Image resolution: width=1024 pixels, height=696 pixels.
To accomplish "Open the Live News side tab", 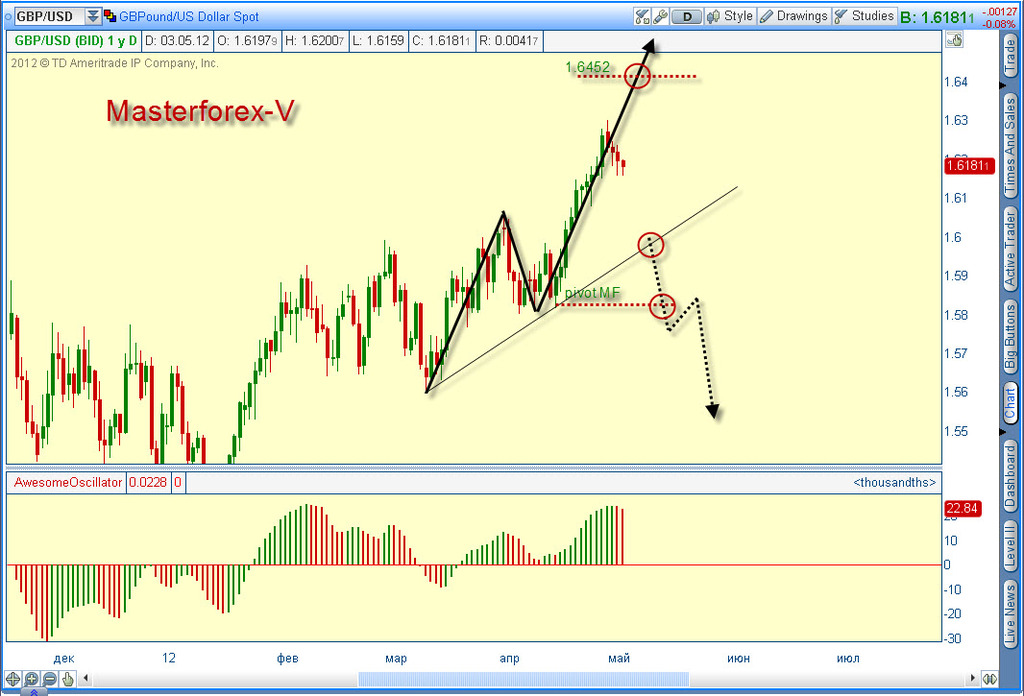I will click(x=1010, y=614).
